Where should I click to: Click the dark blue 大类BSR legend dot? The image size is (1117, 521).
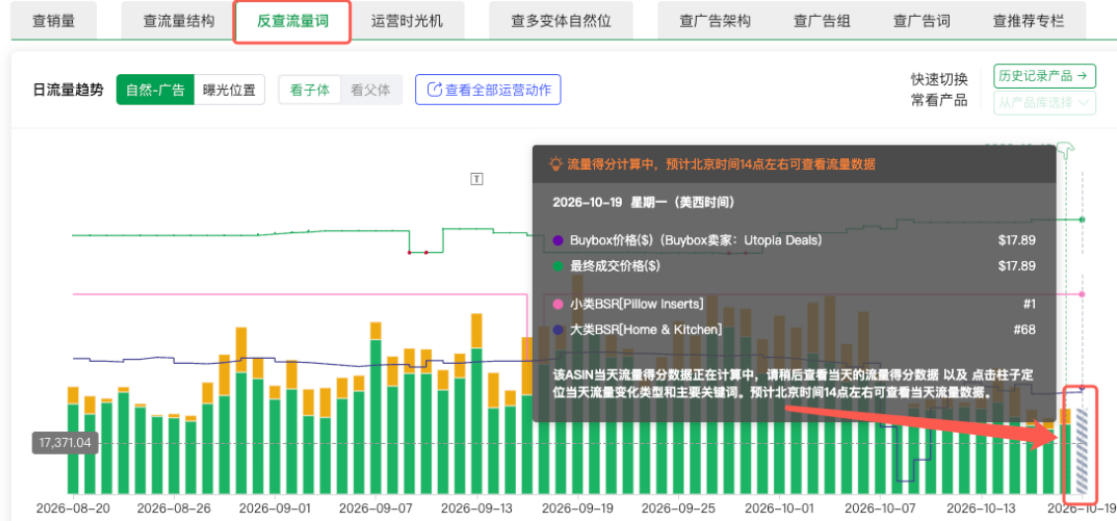tap(558, 329)
